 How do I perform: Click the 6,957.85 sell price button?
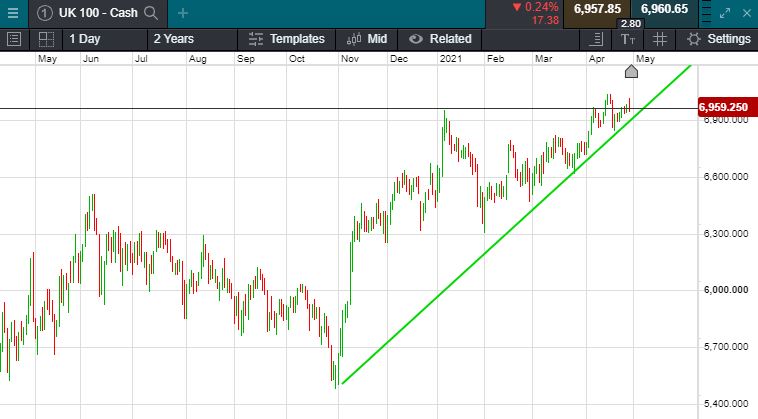(597, 9)
